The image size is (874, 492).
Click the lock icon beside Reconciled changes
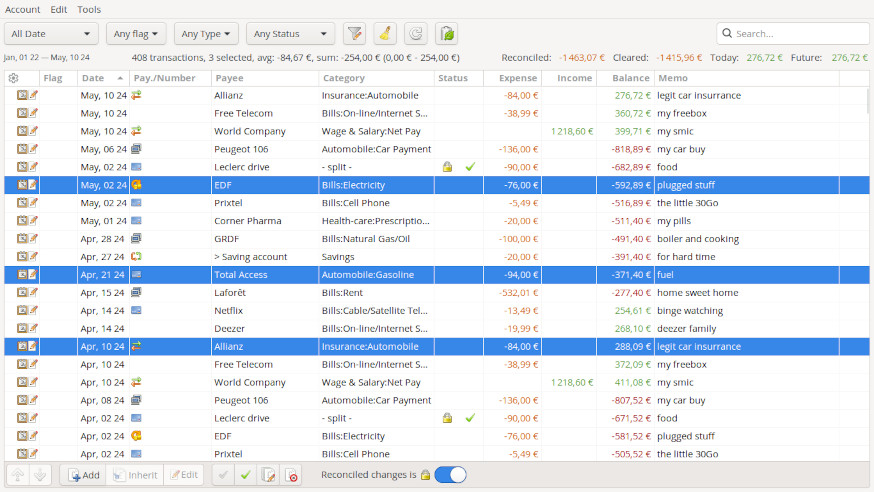click(x=425, y=475)
